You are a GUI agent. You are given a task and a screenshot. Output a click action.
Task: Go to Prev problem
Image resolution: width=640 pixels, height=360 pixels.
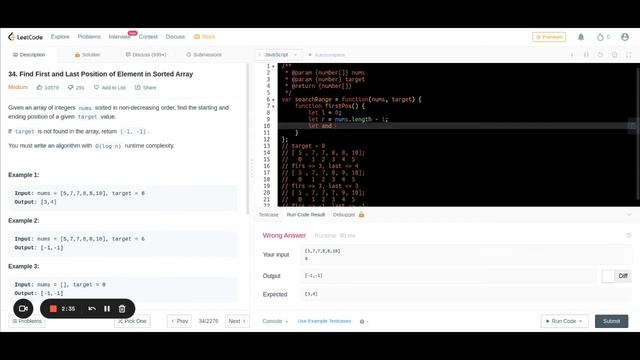[180, 321]
